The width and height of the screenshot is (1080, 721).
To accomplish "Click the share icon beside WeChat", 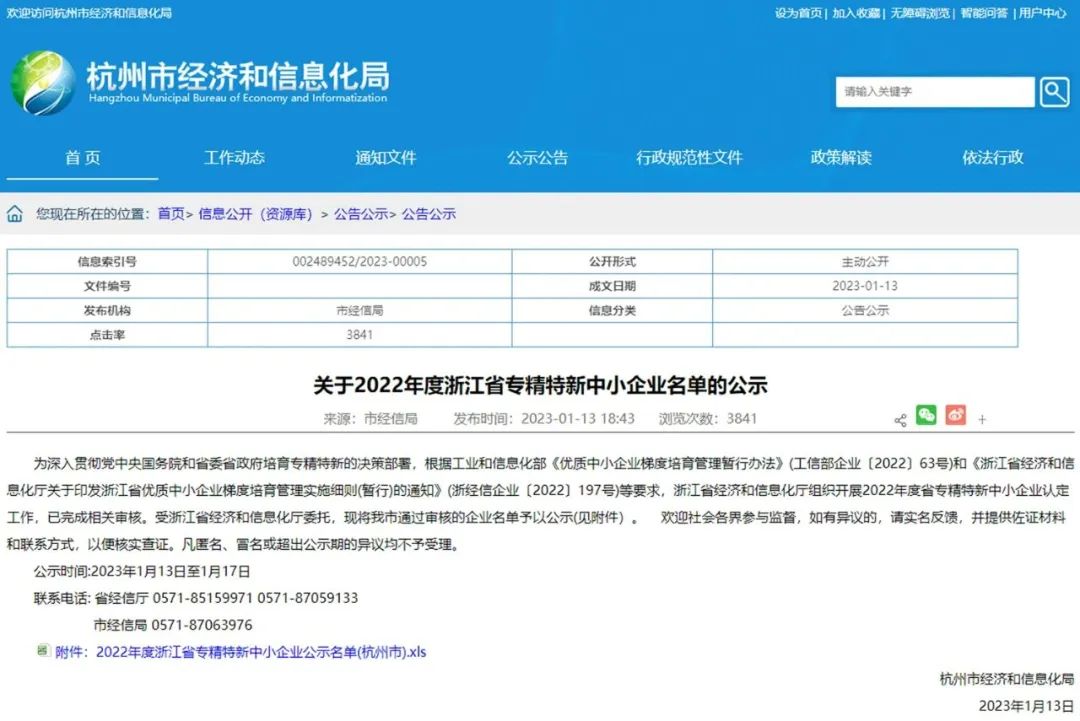I will 900,420.
